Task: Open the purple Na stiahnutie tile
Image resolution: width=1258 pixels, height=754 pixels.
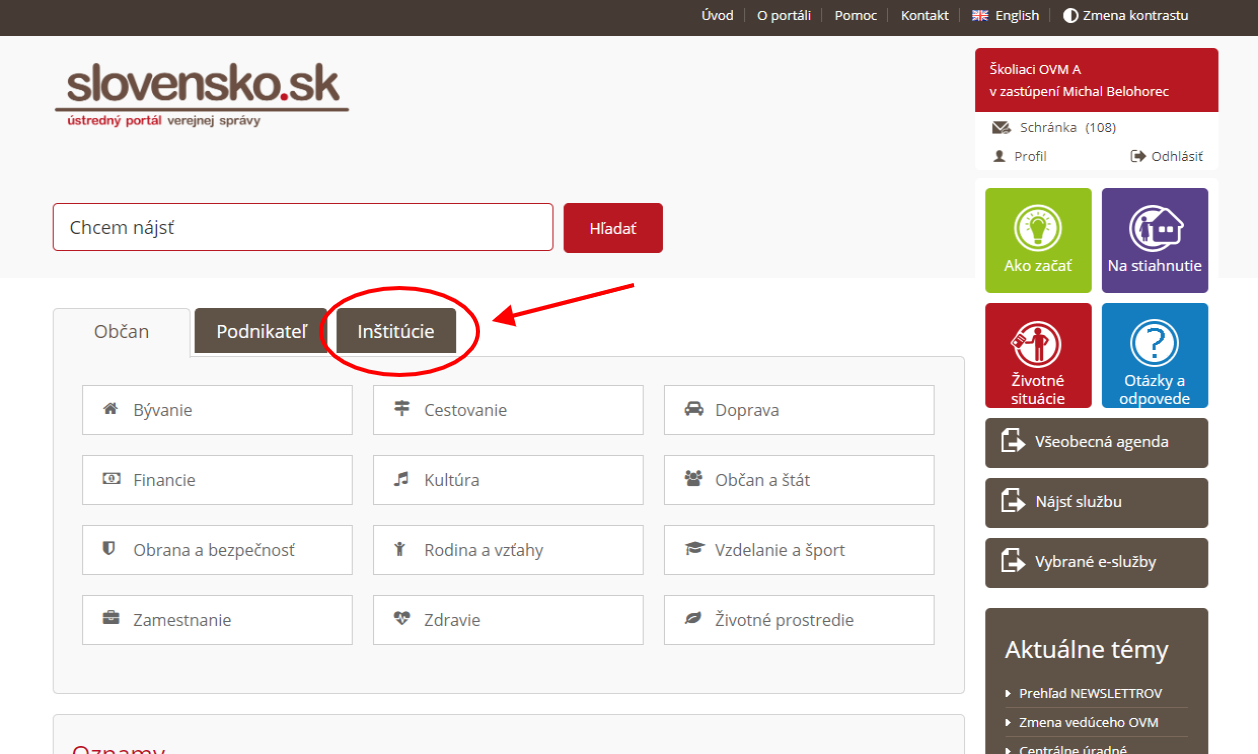Action: tap(1155, 240)
